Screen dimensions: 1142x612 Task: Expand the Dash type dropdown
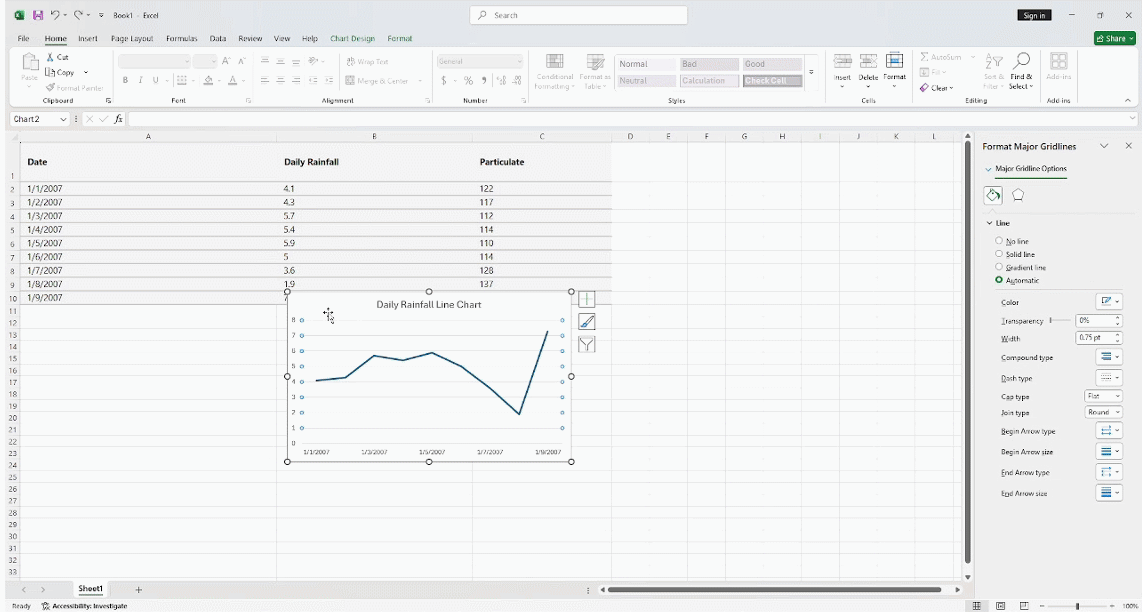1107,377
